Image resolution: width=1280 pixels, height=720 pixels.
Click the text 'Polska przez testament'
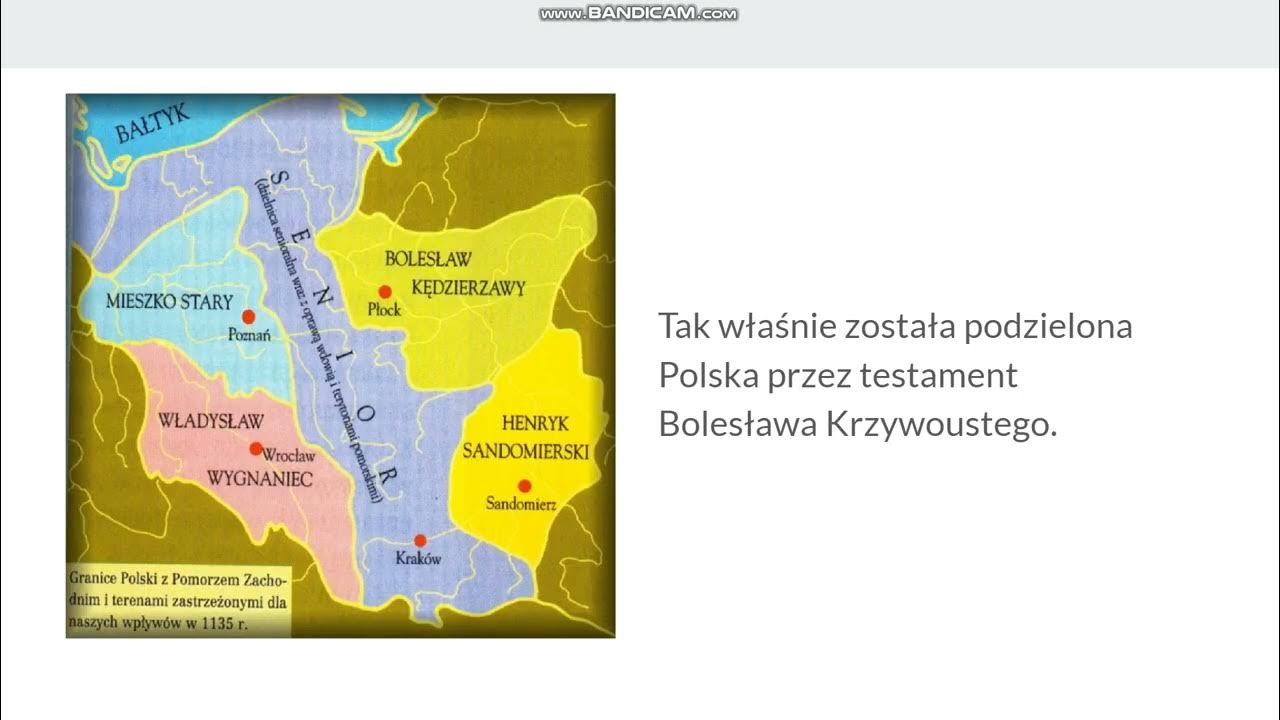[x=838, y=375]
